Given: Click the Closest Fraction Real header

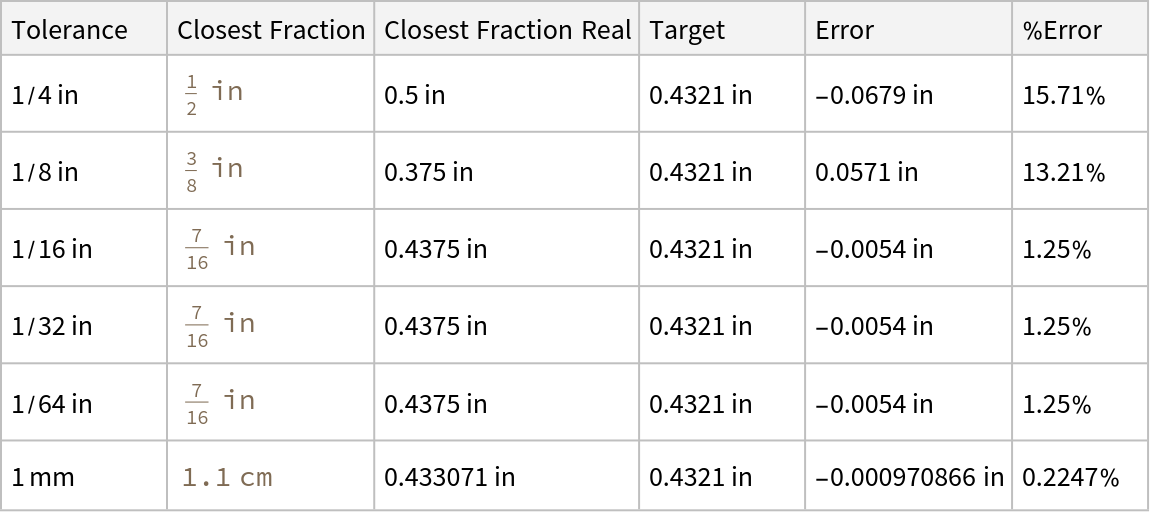Looking at the screenshot, I should coord(507,30).
